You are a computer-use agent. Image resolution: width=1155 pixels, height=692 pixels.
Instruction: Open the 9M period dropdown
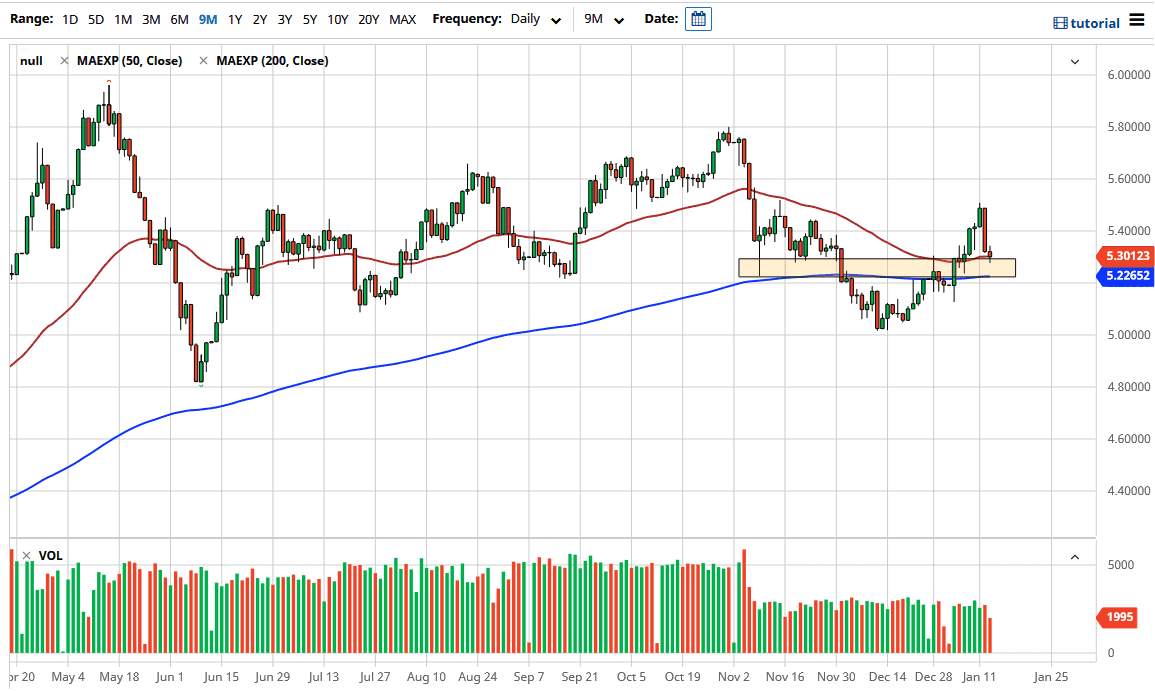click(x=600, y=18)
